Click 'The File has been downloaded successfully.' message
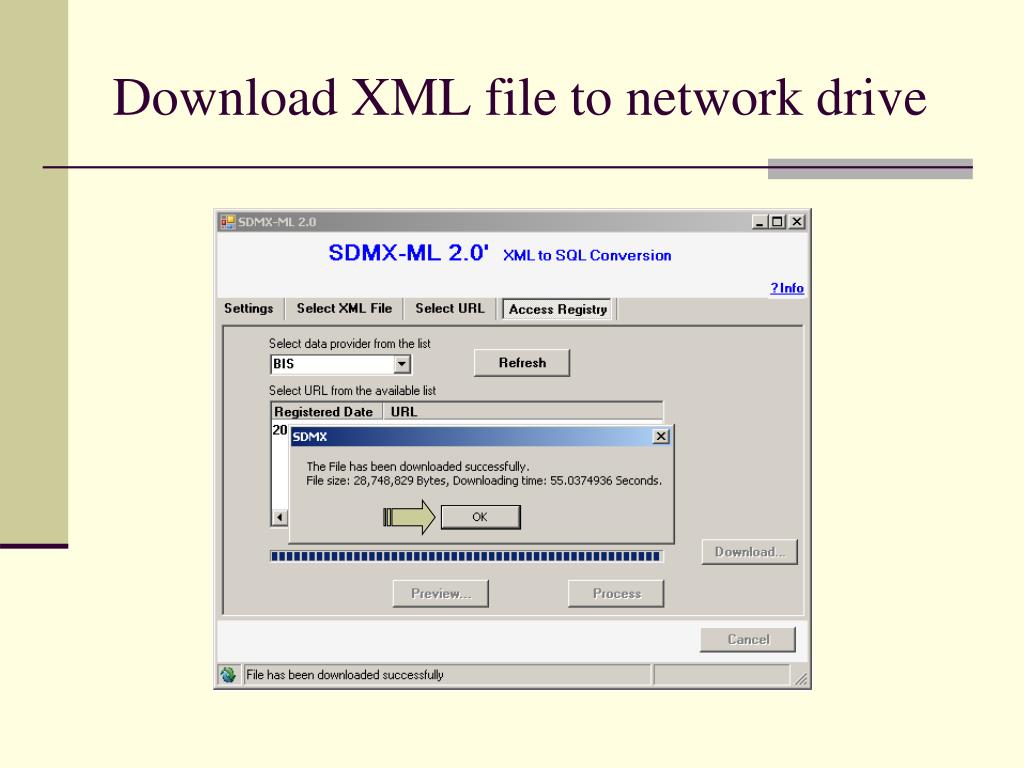Image resolution: width=1024 pixels, height=768 pixels. click(x=418, y=466)
